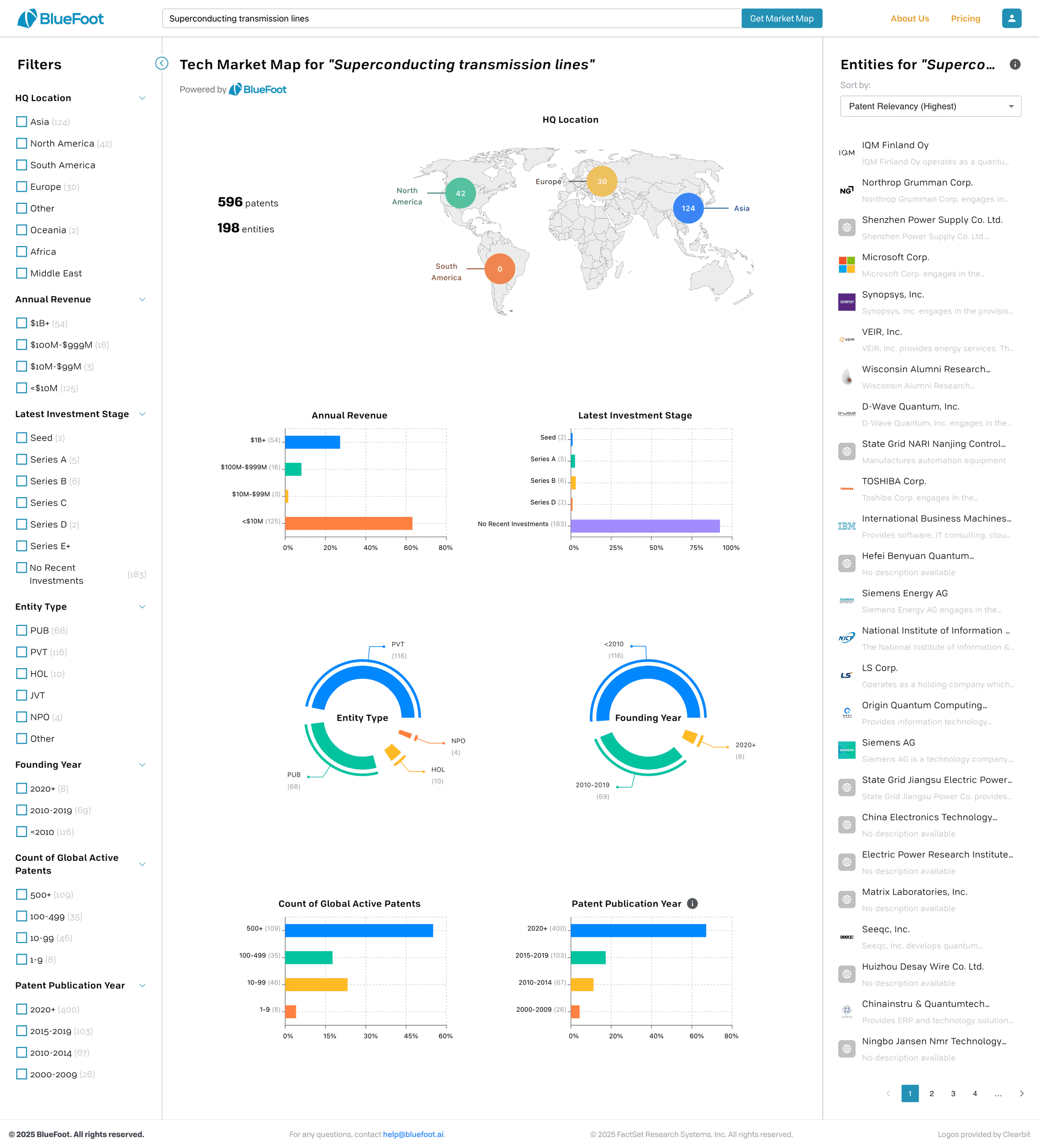The image size is (1039, 1148).
Task: Click the orange <$10M revenue bar
Action: 348,524
